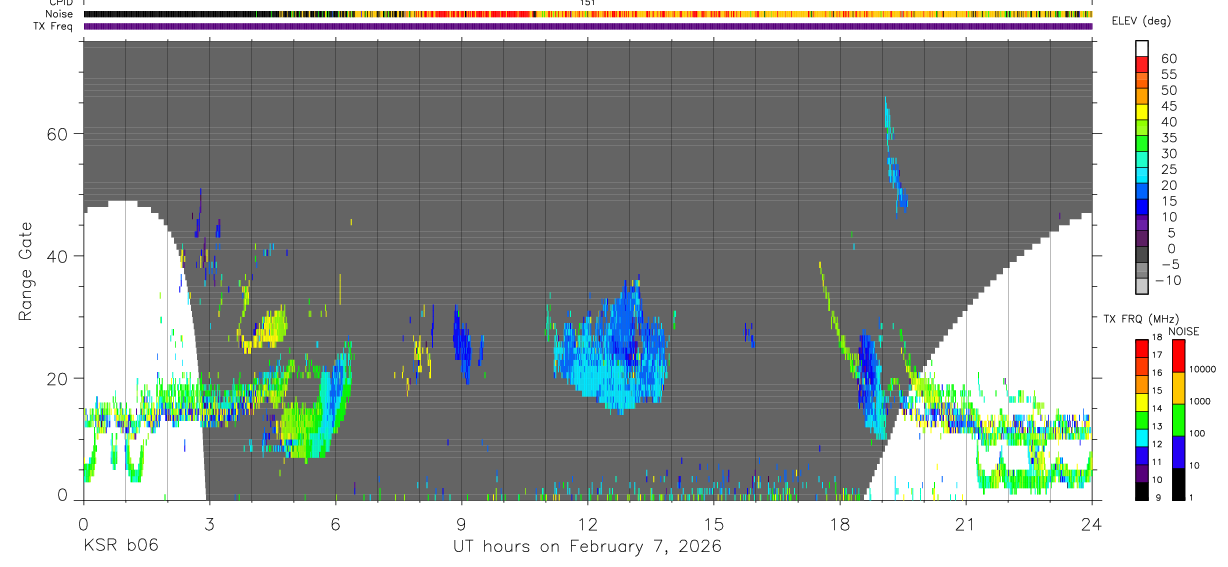Select the red top segment of TX FRQ colorbar
Screen dimensions: 1228x567
pos(1141,346)
